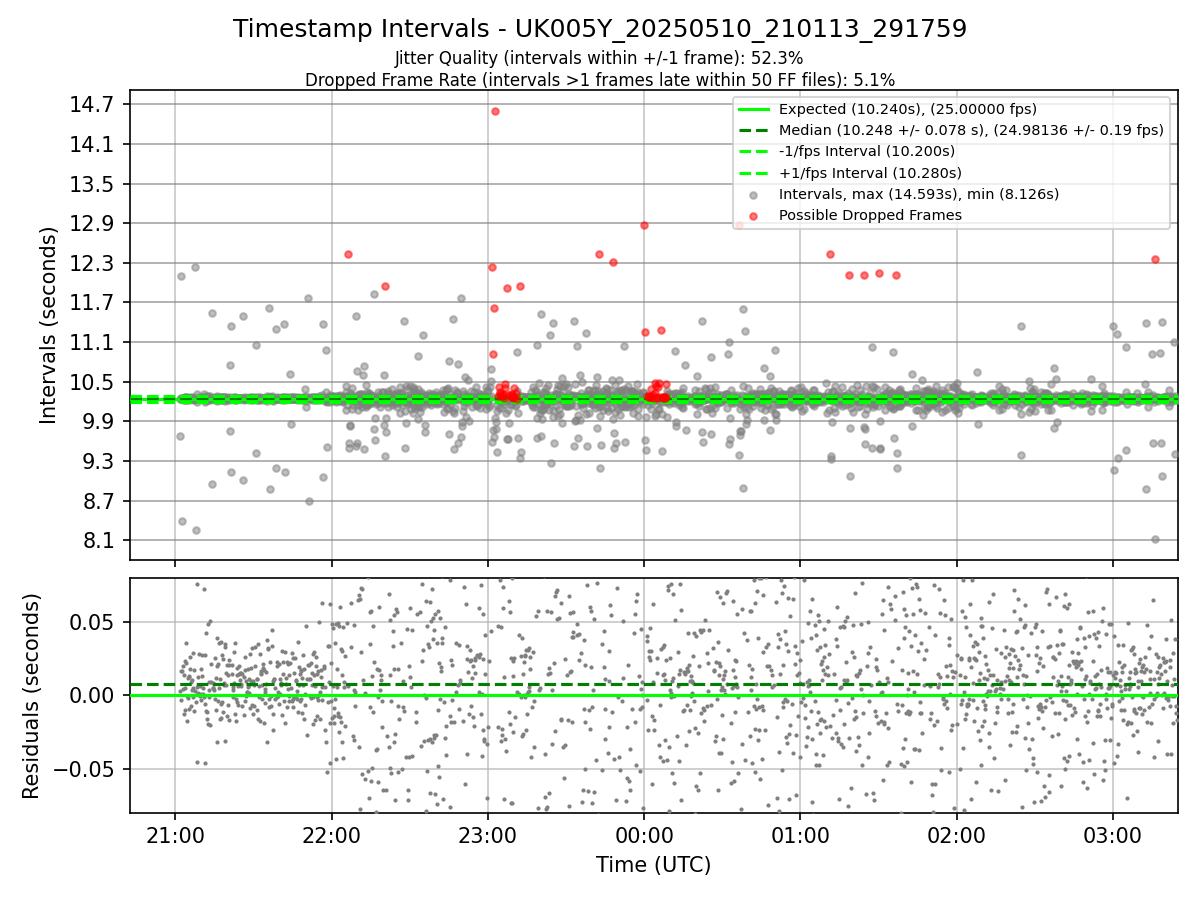Click the 00:00 time tick label
The height and width of the screenshot is (900, 1200).
(644, 834)
